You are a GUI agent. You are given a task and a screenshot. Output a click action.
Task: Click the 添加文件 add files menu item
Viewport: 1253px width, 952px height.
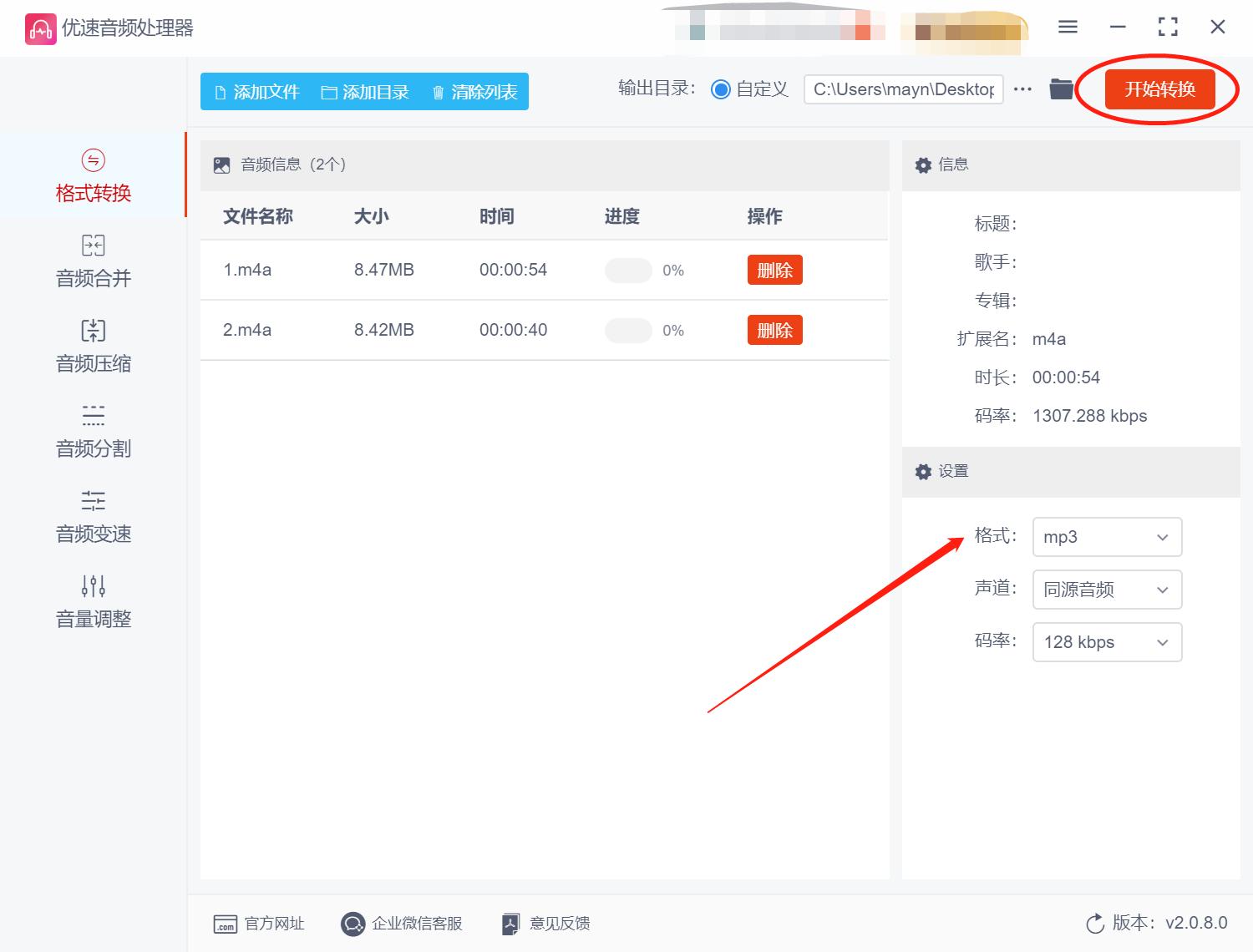click(x=255, y=92)
